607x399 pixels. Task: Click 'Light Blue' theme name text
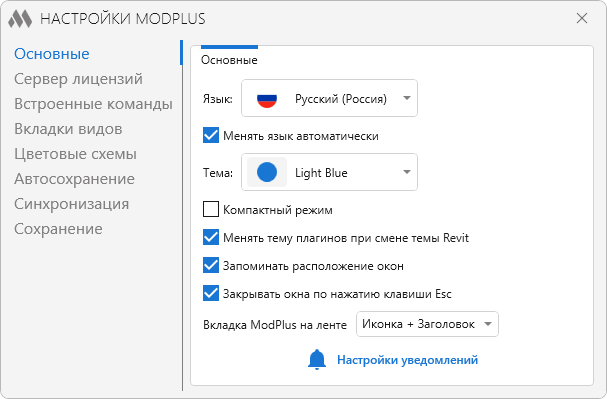pyautogui.click(x=321, y=173)
